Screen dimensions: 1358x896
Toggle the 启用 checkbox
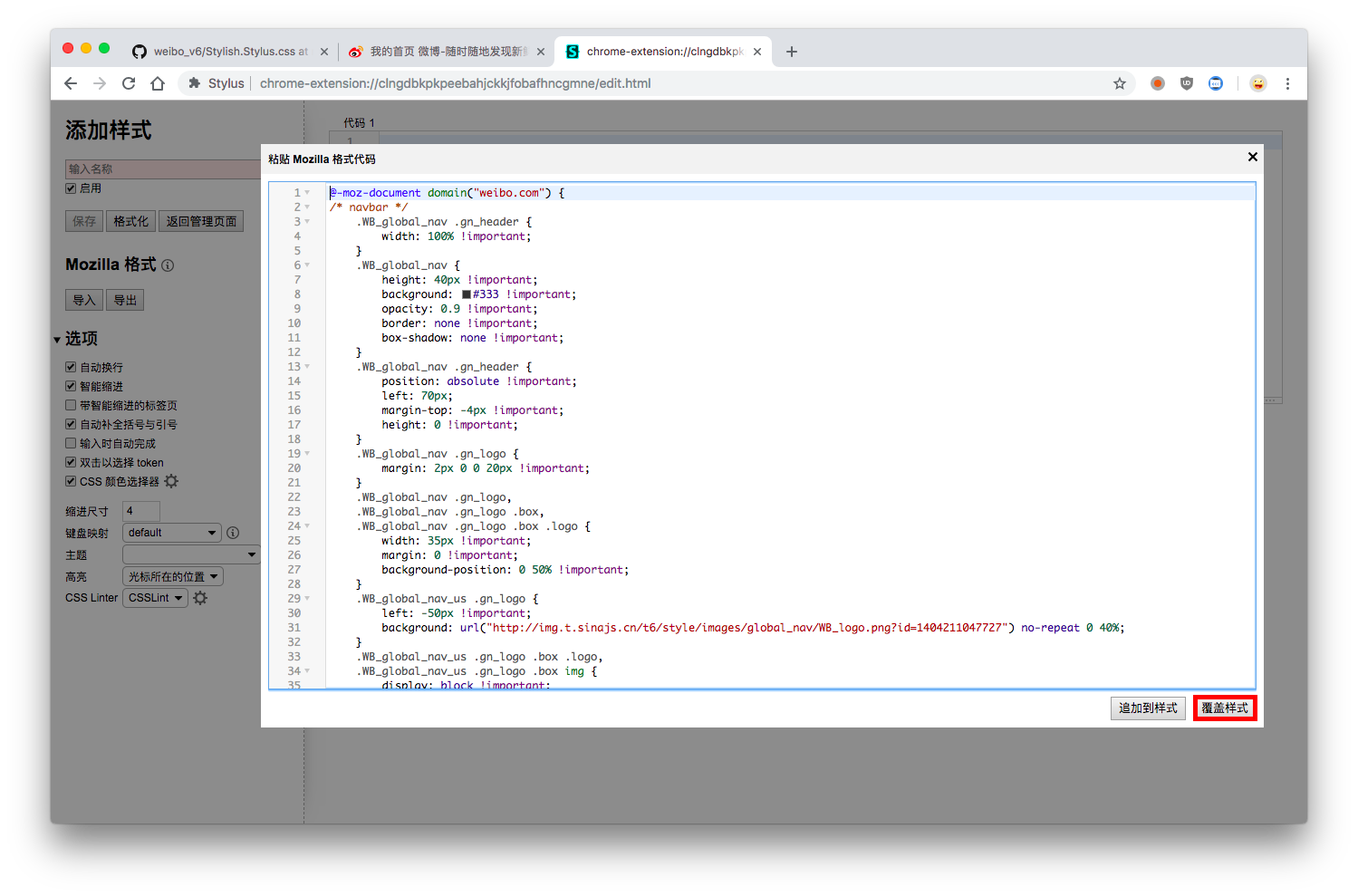click(71, 188)
